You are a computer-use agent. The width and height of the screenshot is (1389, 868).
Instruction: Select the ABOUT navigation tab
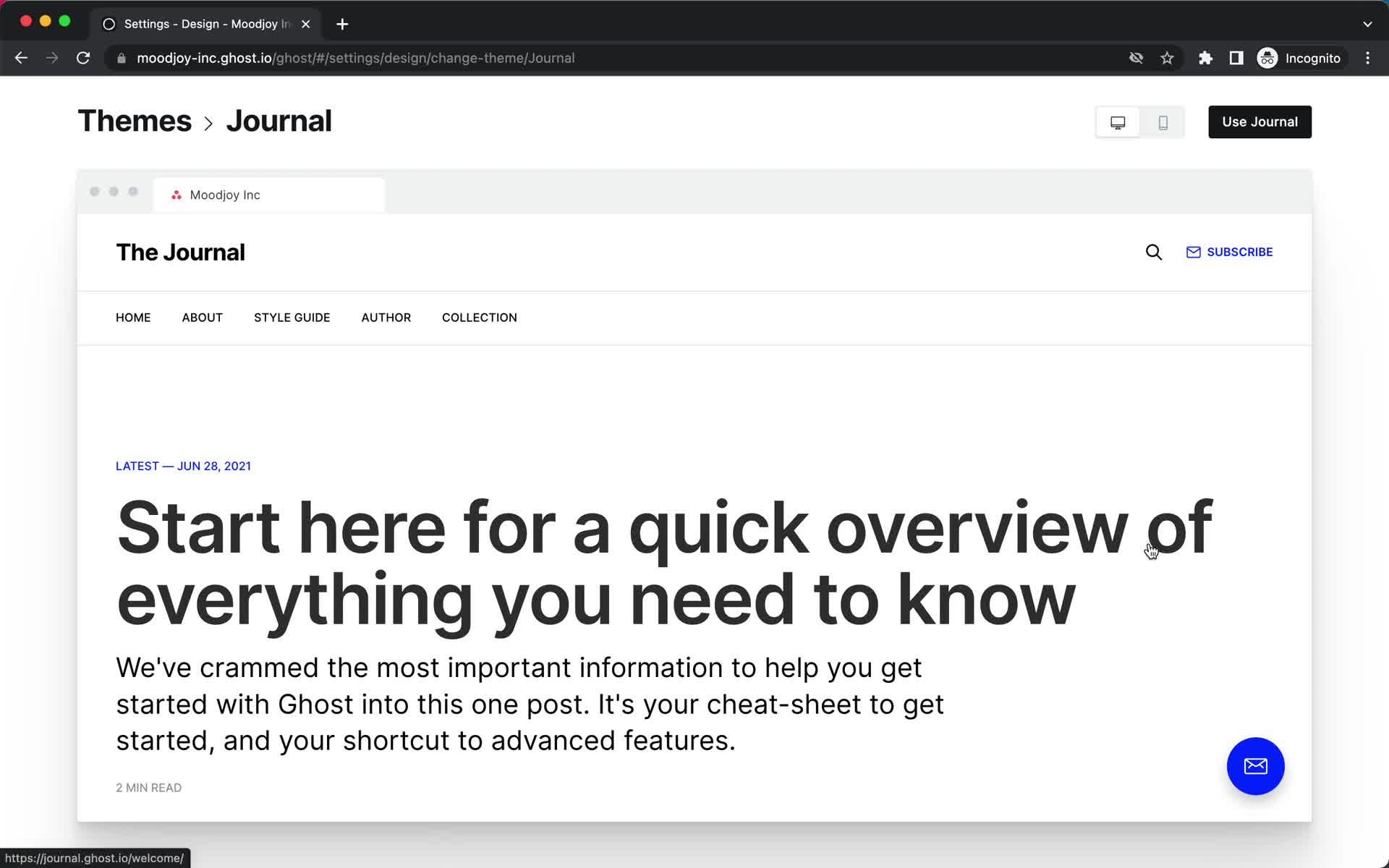[202, 317]
